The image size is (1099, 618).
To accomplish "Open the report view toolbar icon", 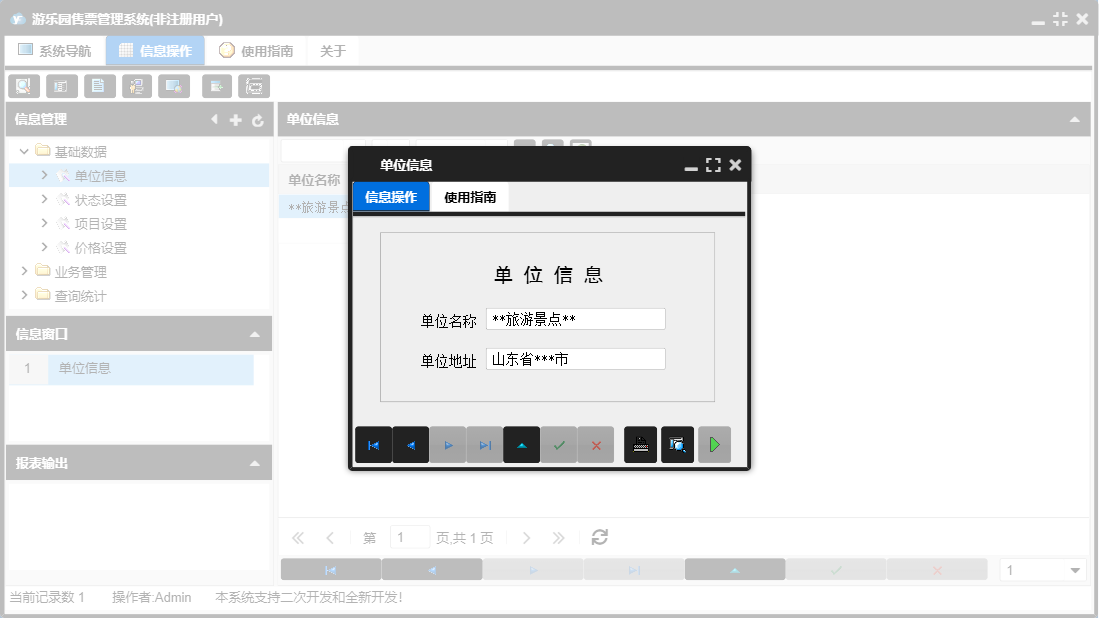I will [61, 86].
